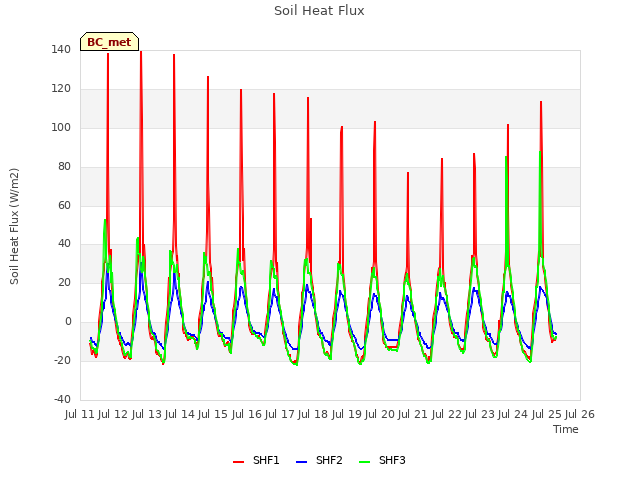The image size is (640, 480).
Task: Click the Jul 24 x-axis tick label
Action: [x=513, y=414]
